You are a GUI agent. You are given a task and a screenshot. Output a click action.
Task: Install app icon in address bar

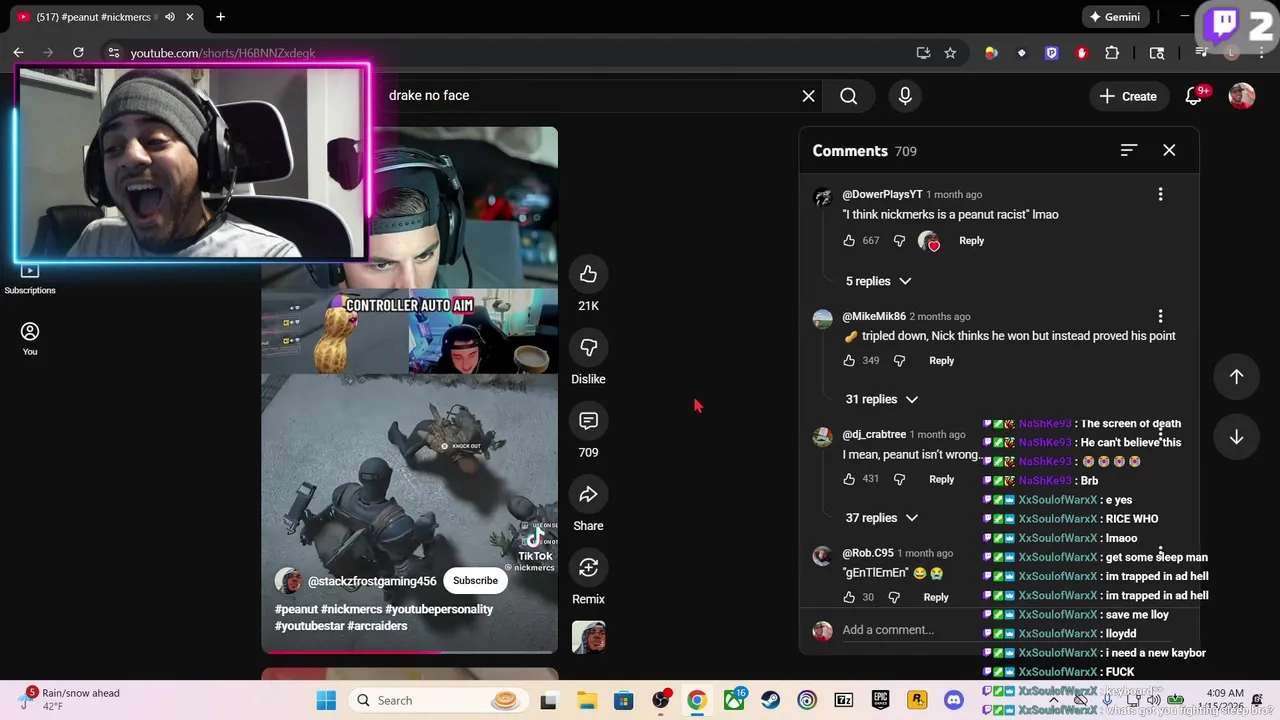[923, 53]
